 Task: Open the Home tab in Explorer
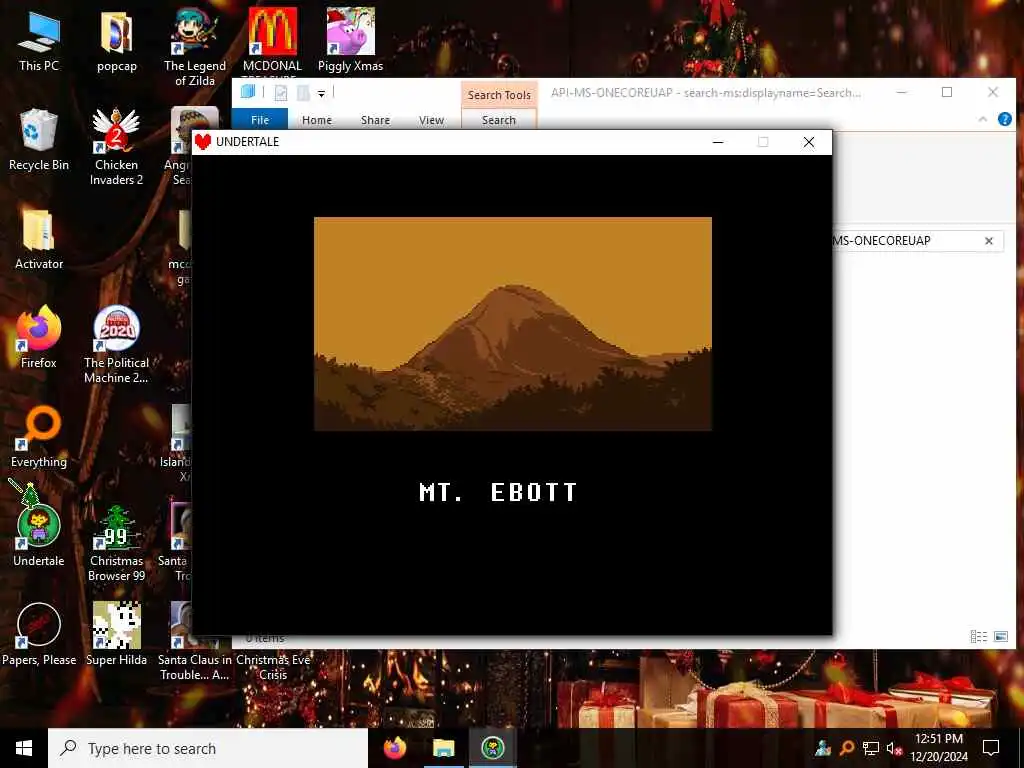pos(317,120)
